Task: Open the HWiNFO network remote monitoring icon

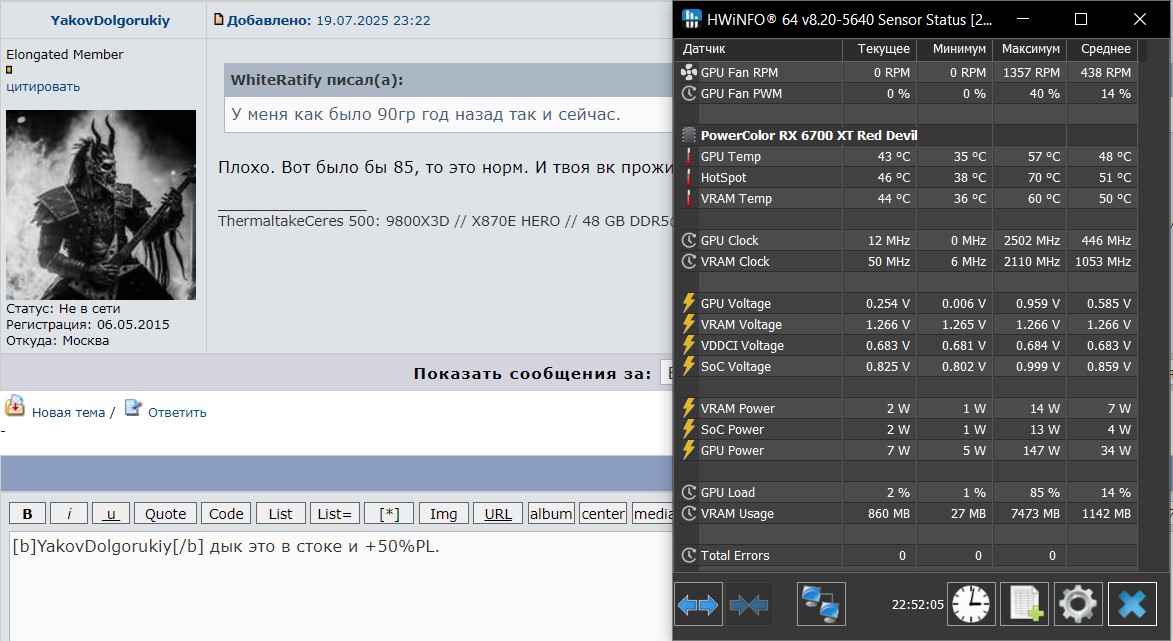Action: pos(821,604)
